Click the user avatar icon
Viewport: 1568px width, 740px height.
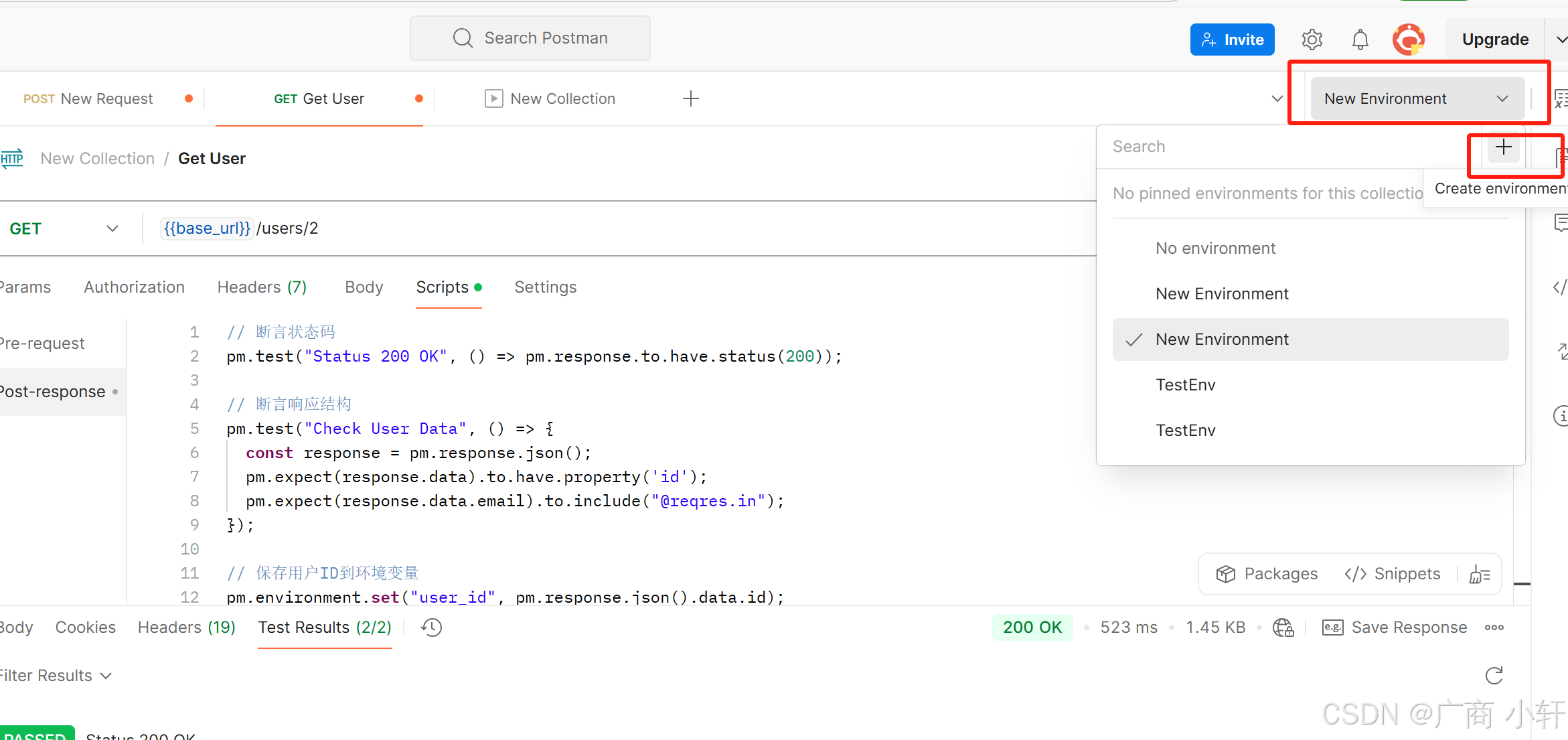[x=1409, y=40]
